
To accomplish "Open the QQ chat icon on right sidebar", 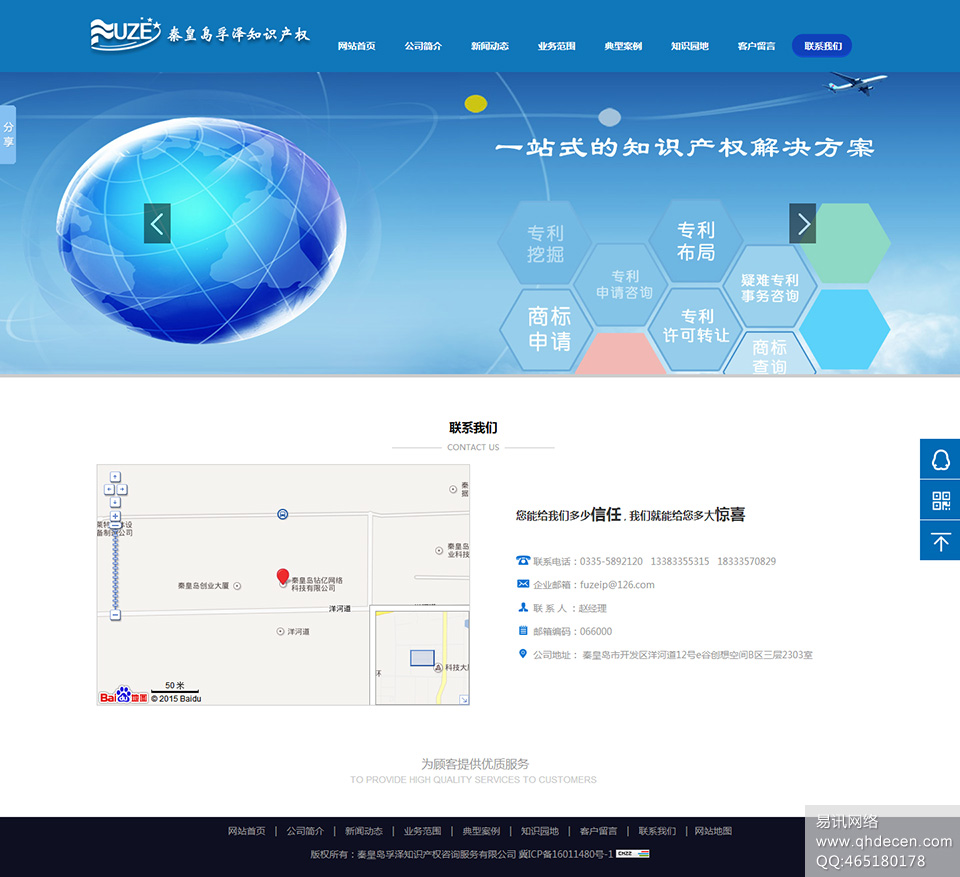I will click(940, 459).
